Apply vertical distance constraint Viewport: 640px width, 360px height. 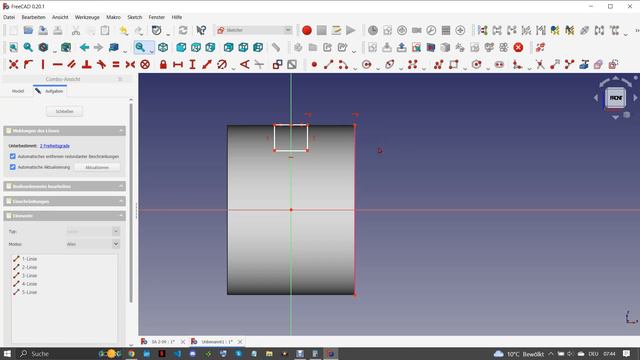[x=192, y=64]
